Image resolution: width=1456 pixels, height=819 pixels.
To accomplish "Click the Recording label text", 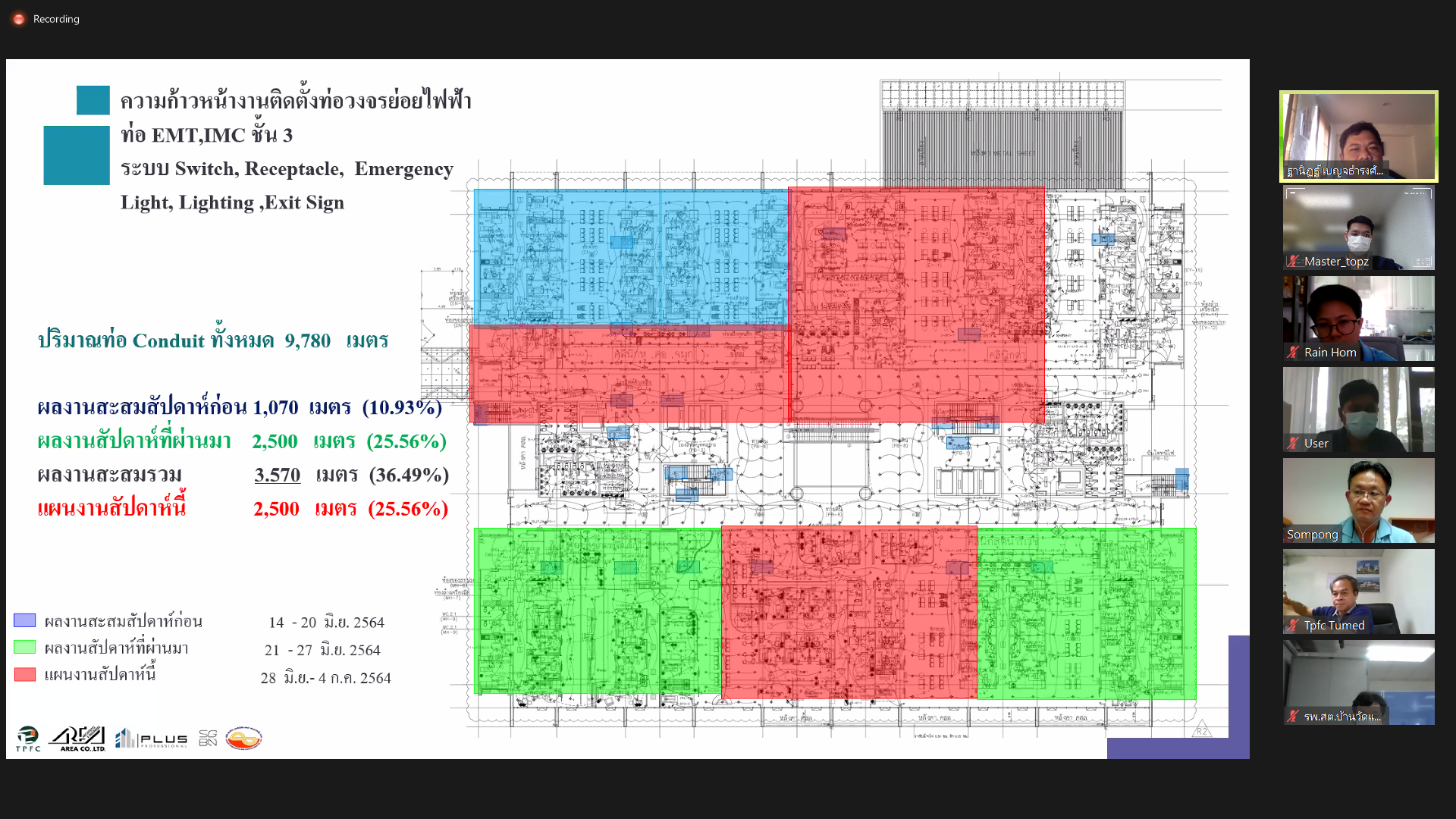I will [x=56, y=19].
